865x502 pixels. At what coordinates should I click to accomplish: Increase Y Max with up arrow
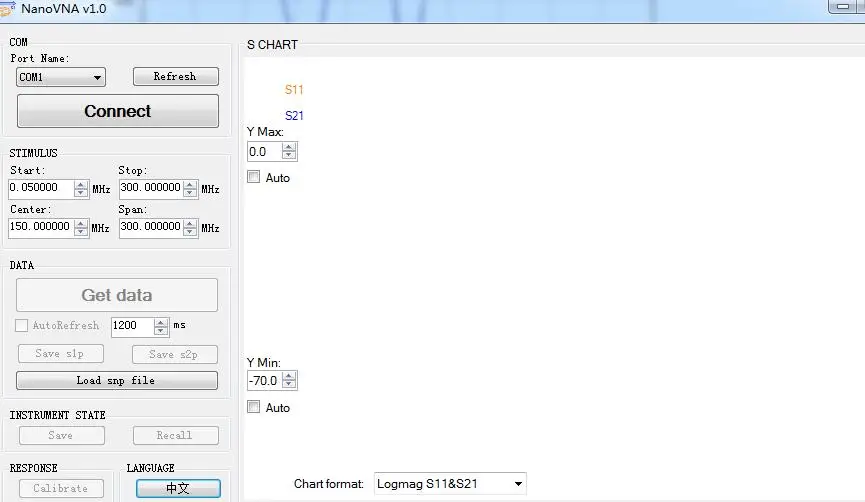[289, 147]
